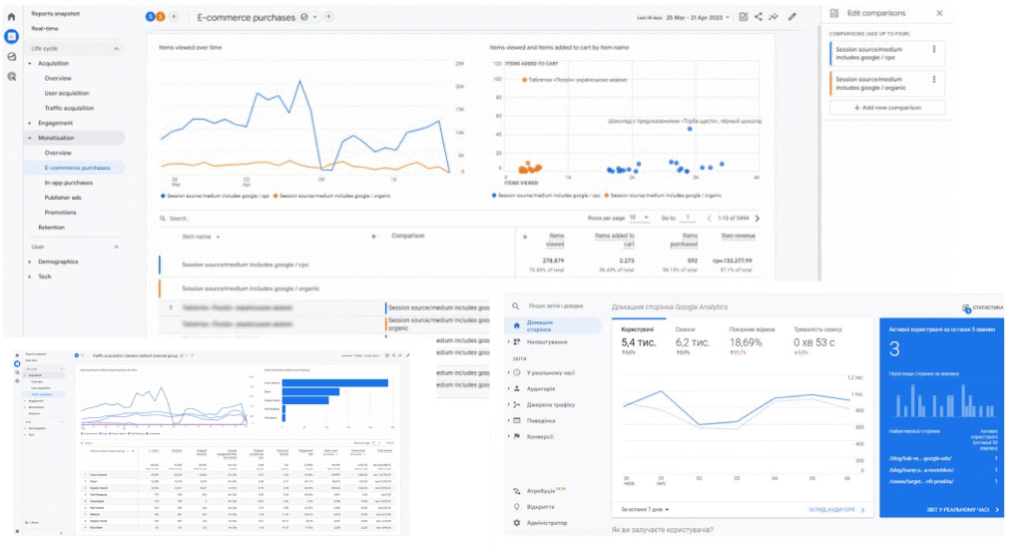Expand the Engagement tree node
The width and height of the screenshot is (1024, 553).
pos(30,123)
